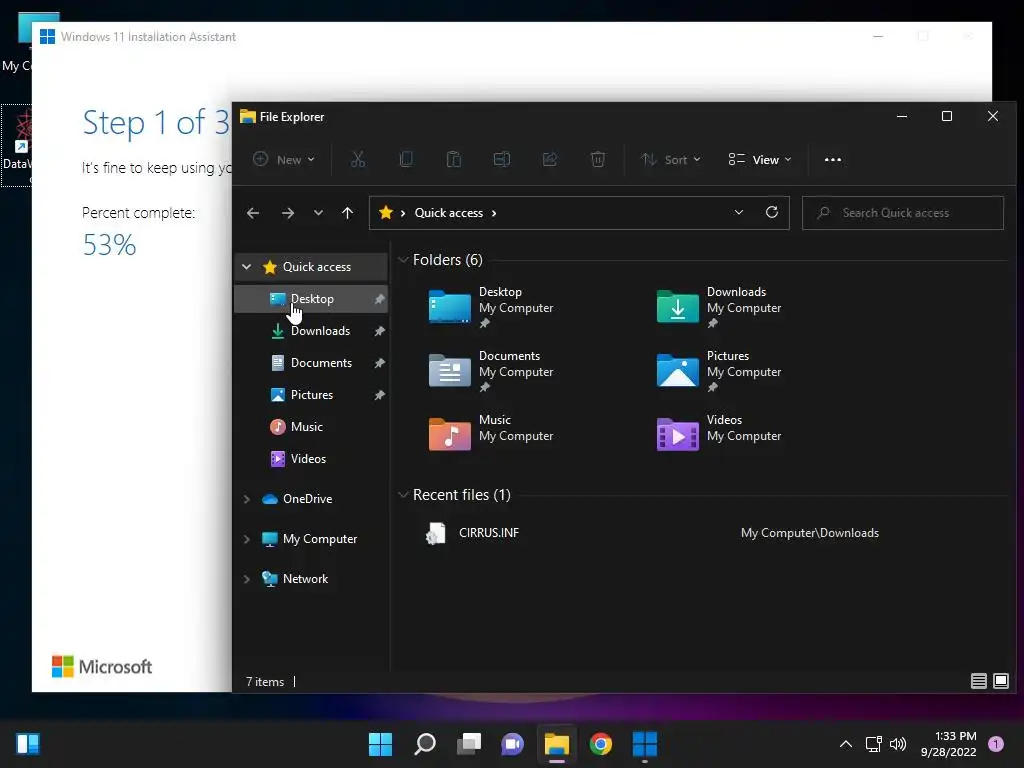1024x768 pixels.
Task: Unpin Downloads using its sidebar pin icon
Action: [x=379, y=331]
